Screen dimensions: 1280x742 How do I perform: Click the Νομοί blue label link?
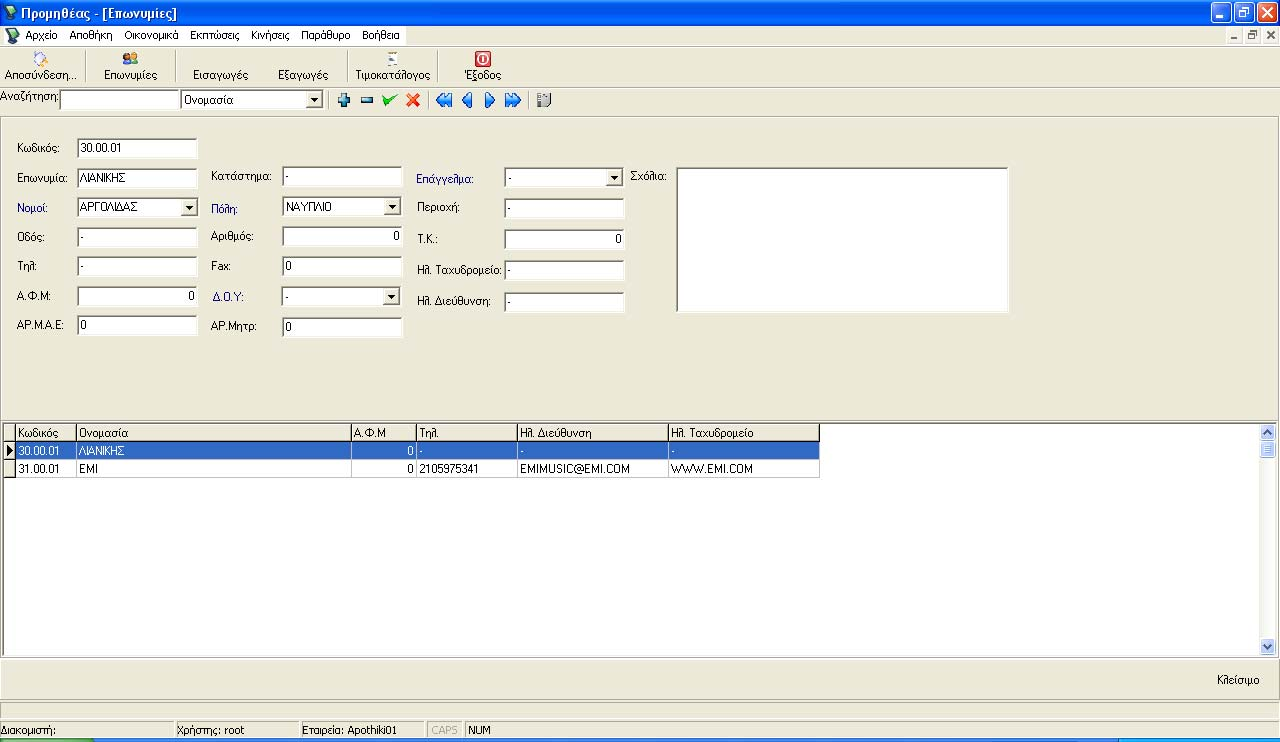pyautogui.click(x=32, y=209)
